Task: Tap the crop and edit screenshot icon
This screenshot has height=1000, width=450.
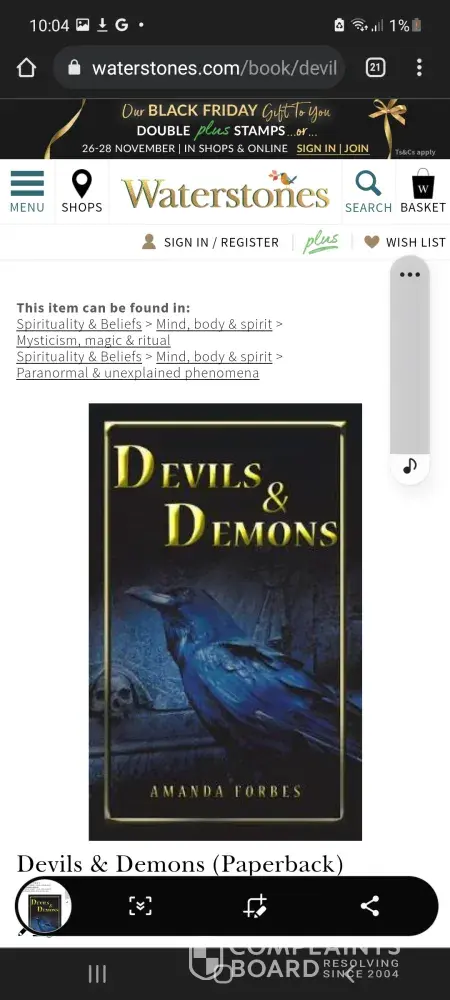Action: (x=255, y=906)
